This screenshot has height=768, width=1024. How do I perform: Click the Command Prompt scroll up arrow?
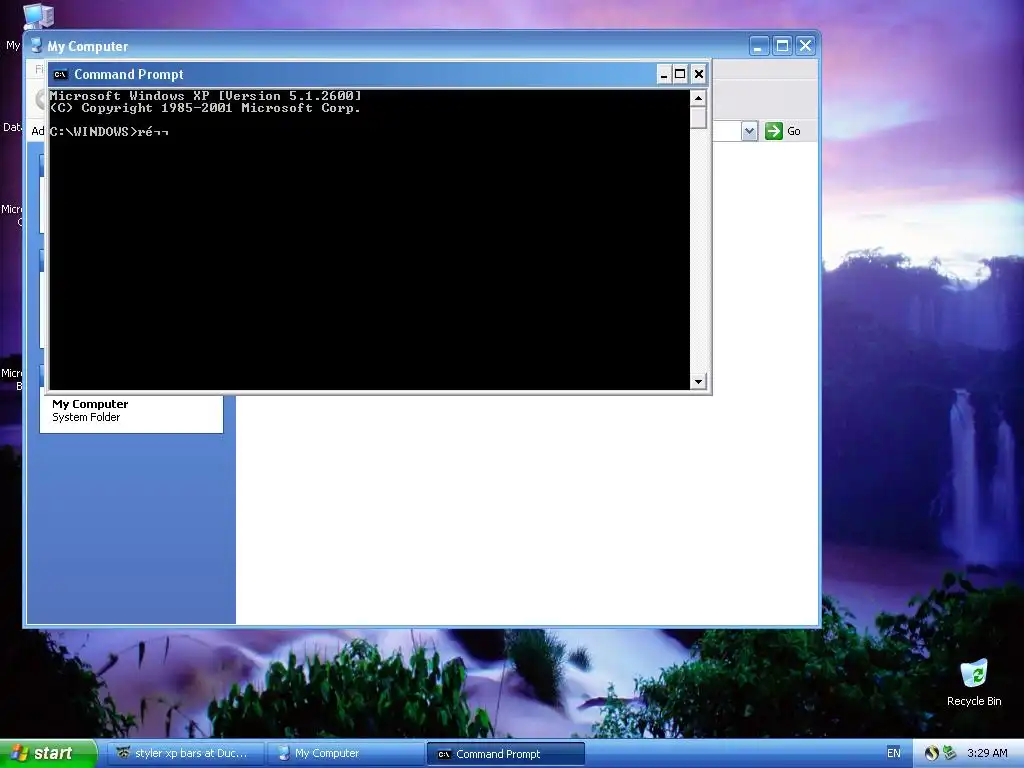(x=698, y=98)
